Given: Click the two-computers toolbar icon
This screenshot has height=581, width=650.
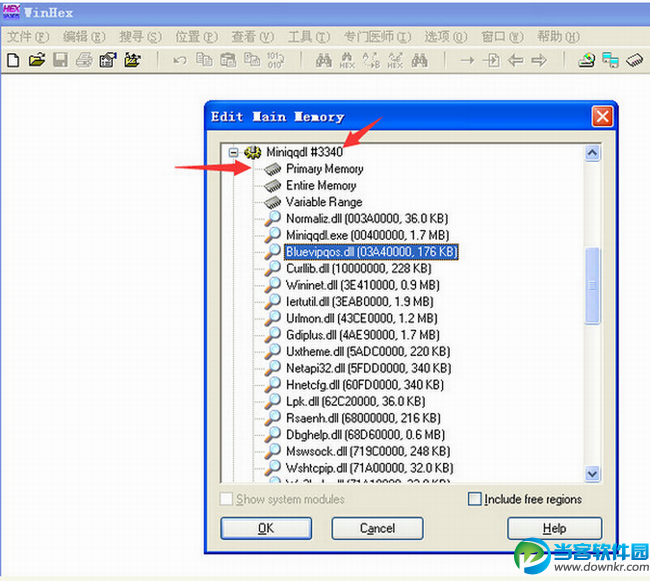Looking at the screenshot, I should 611,61.
